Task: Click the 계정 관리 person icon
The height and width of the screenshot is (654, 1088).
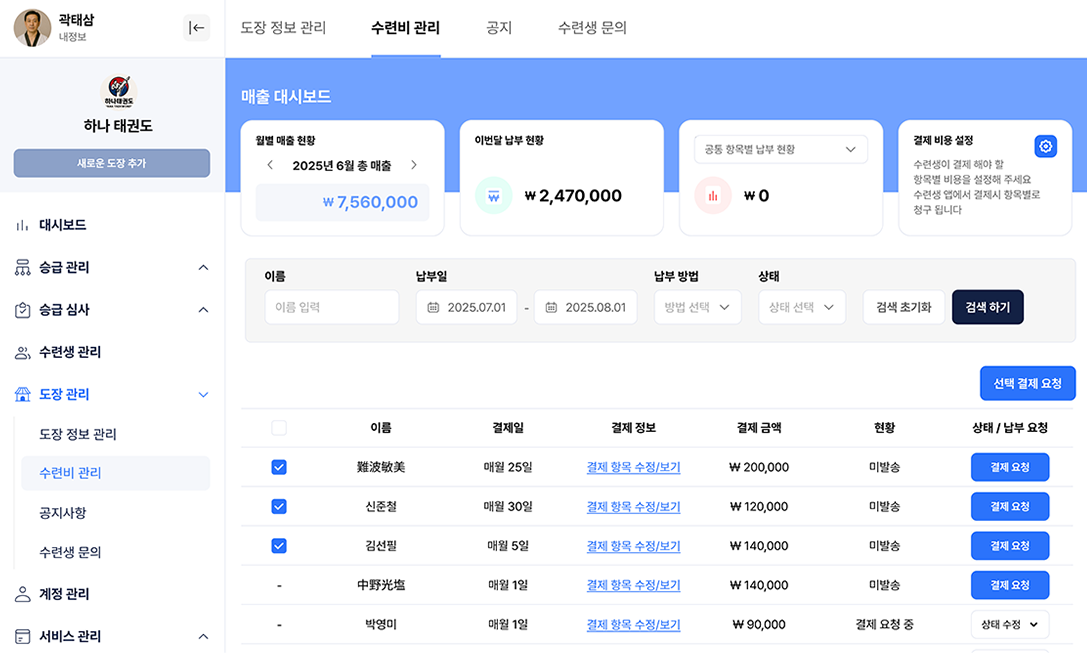Action: pyautogui.click(x=22, y=594)
